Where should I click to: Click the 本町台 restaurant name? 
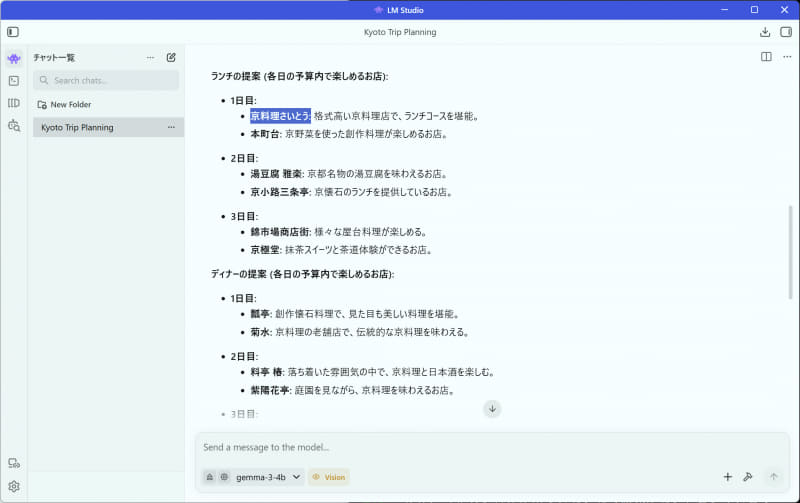click(264, 134)
